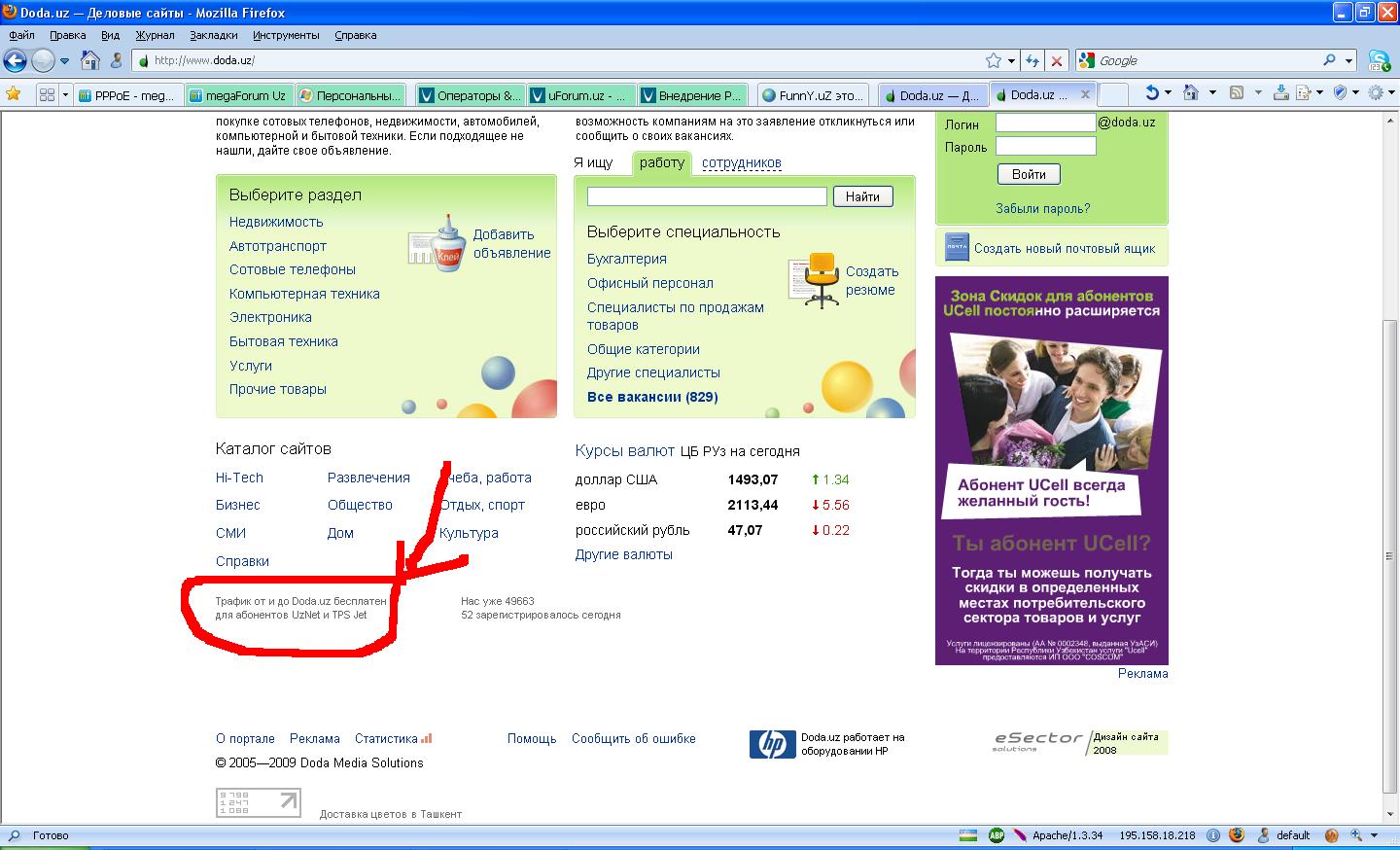Viewport: 1400px width, 850px height.
Task: Open the navigation toolbar home icon
Action: (x=90, y=60)
